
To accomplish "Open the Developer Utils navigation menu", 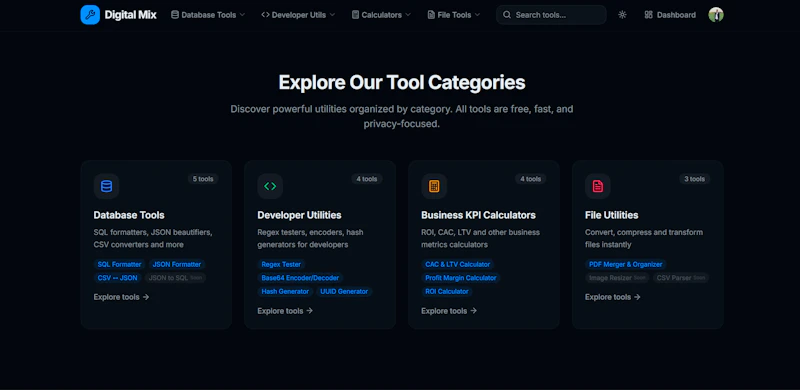I will [x=298, y=15].
